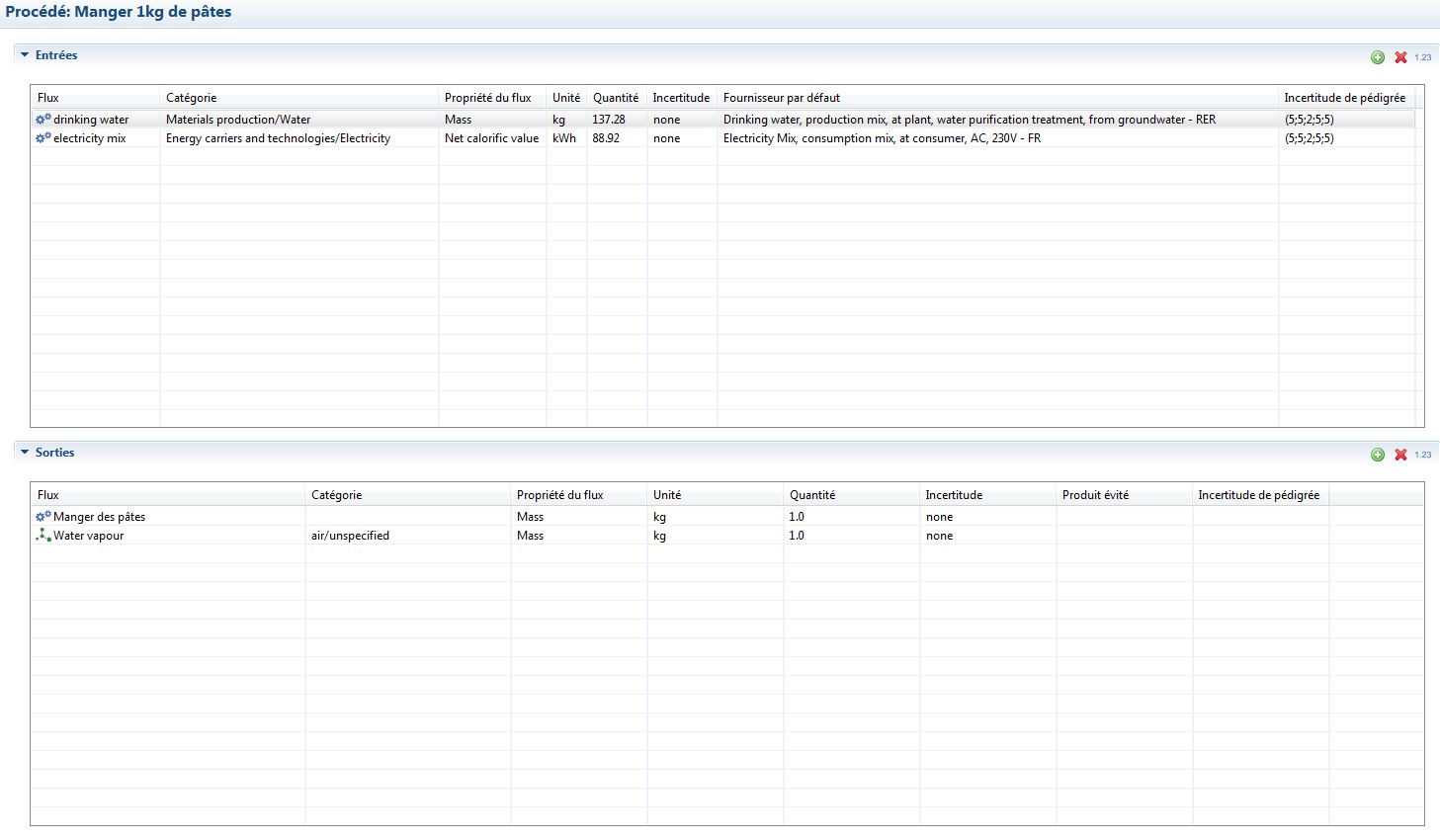Image resolution: width=1440 pixels, height=840 pixels.
Task: Click kg unit cell of Manger des pâtes
Action: click(715, 517)
